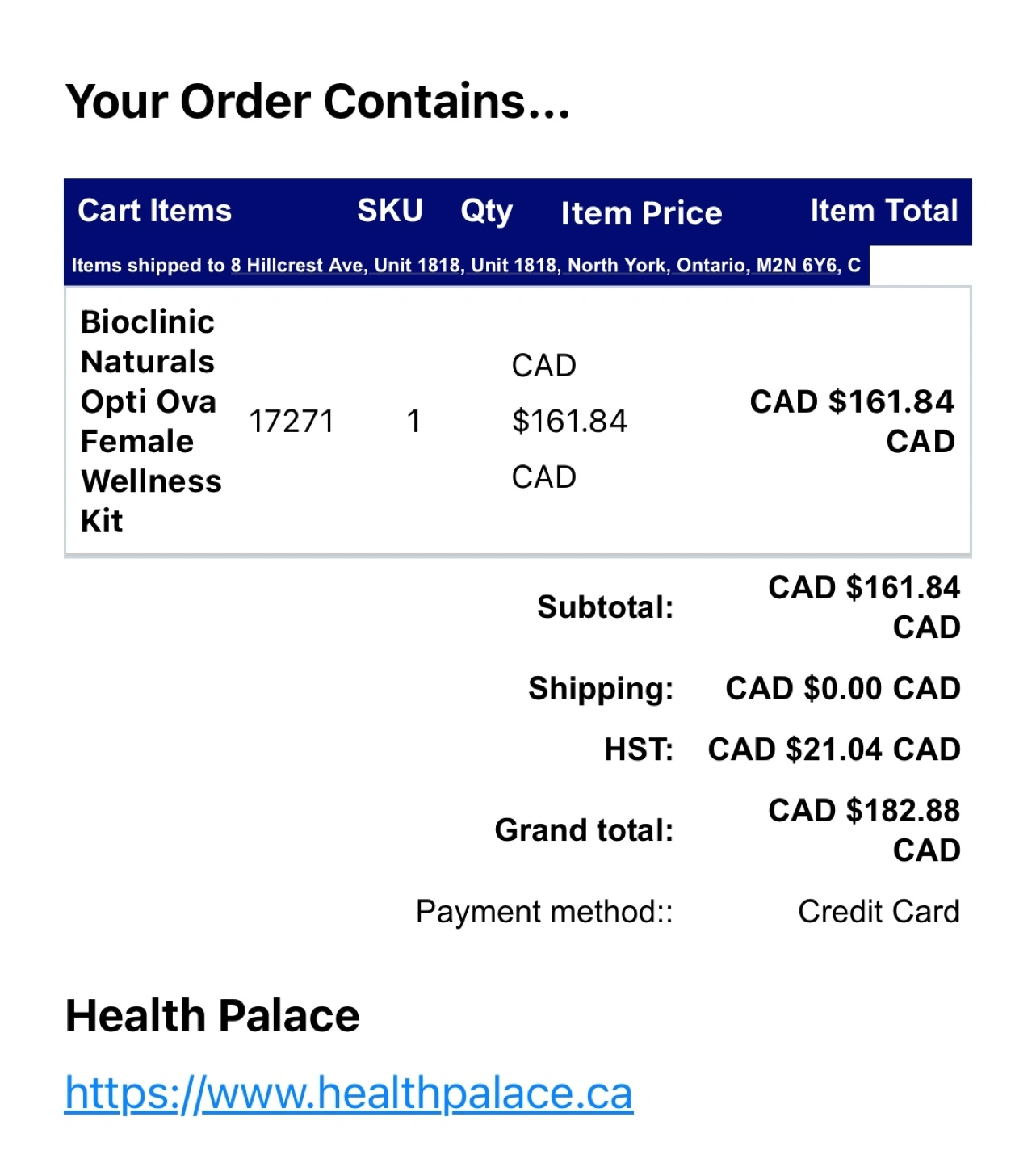The image size is (1036, 1163).
Task: Click the quantity value 1
Action: point(413,421)
